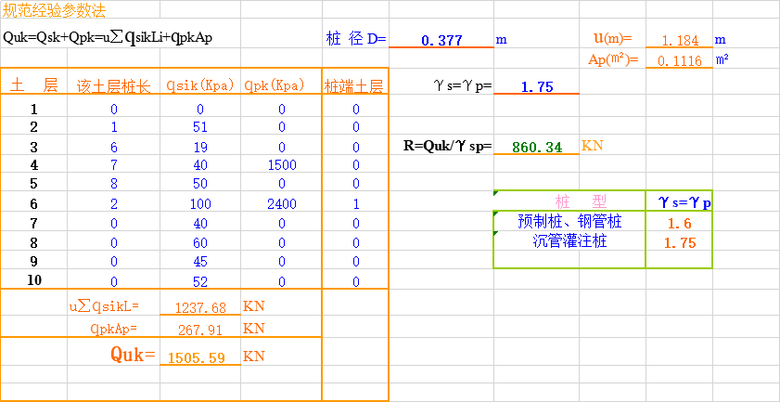Select the qsik value 100 in layer 6
Image resolution: width=780 pixels, height=402 pixels.
point(200,203)
